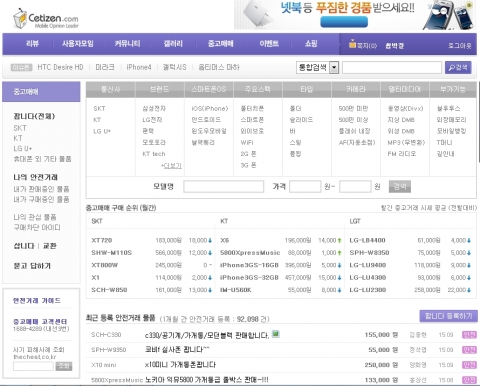Open the 커뮤니티 menu

(x=127, y=43)
